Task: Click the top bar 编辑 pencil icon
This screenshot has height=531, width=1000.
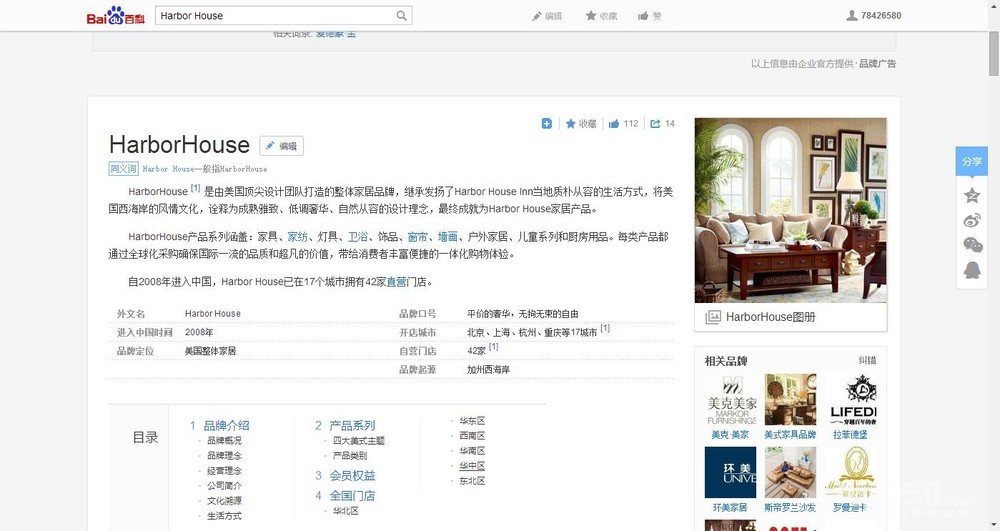Action: click(x=537, y=16)
